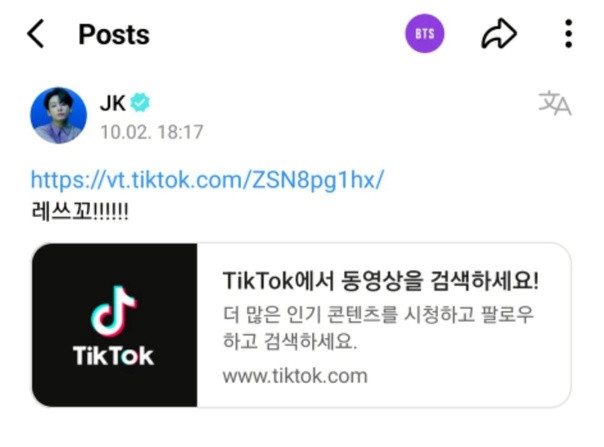Select the post text 레쓰꼬!!!!!!
The image size is (604, 447).
[79, 212]
